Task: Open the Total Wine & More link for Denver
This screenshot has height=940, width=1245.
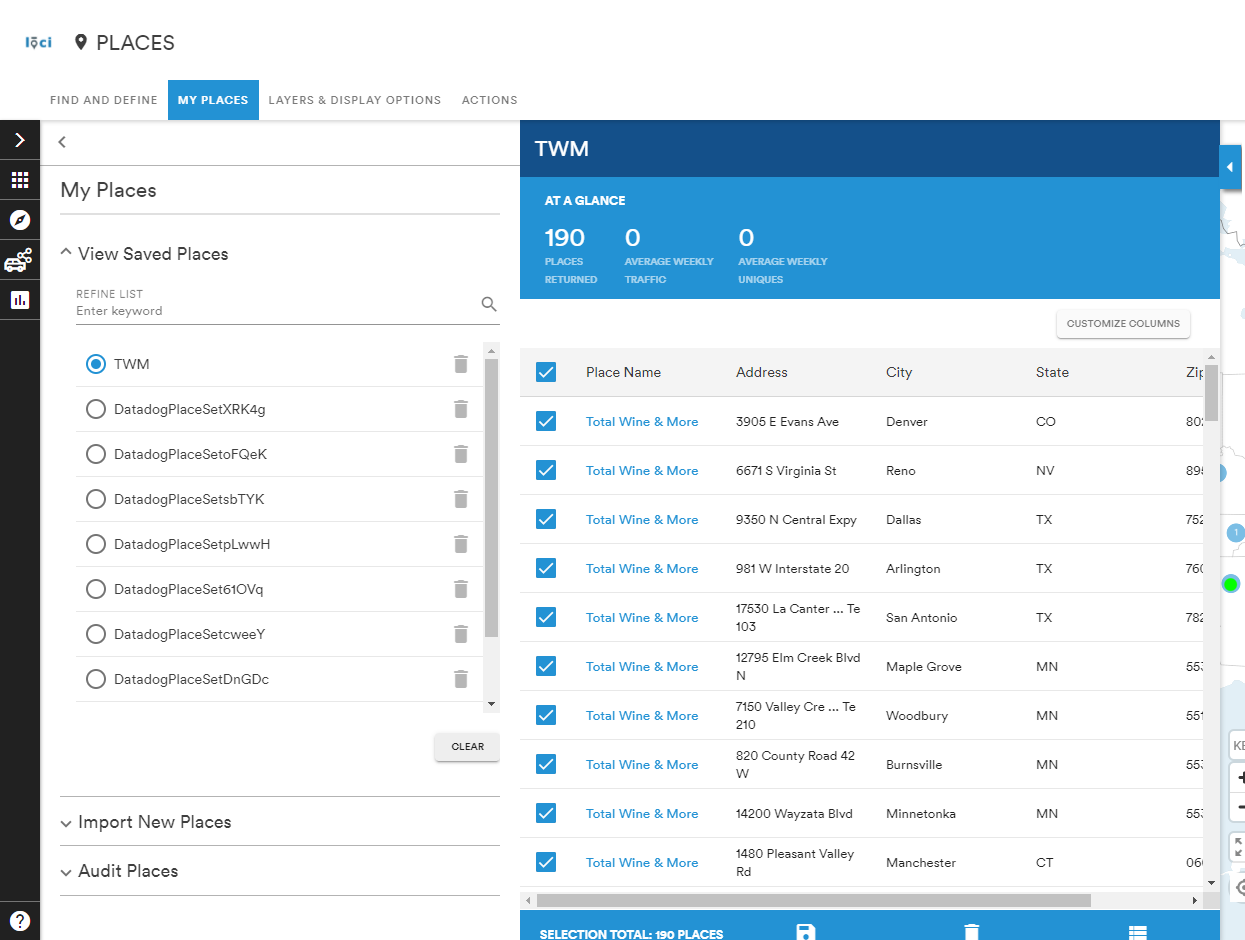Action: tap(642, 421)
